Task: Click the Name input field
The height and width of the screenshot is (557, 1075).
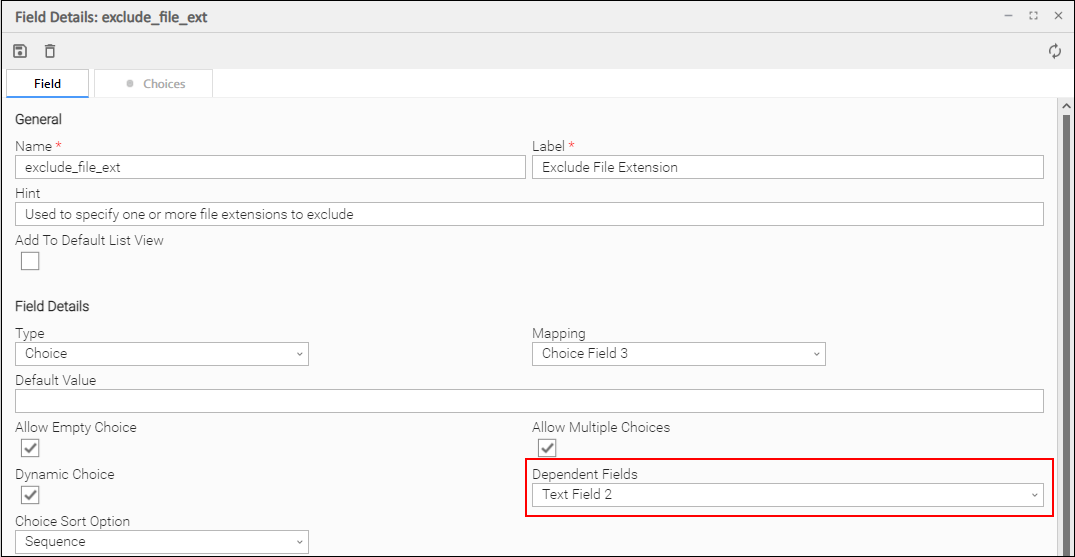Action: 270,167
